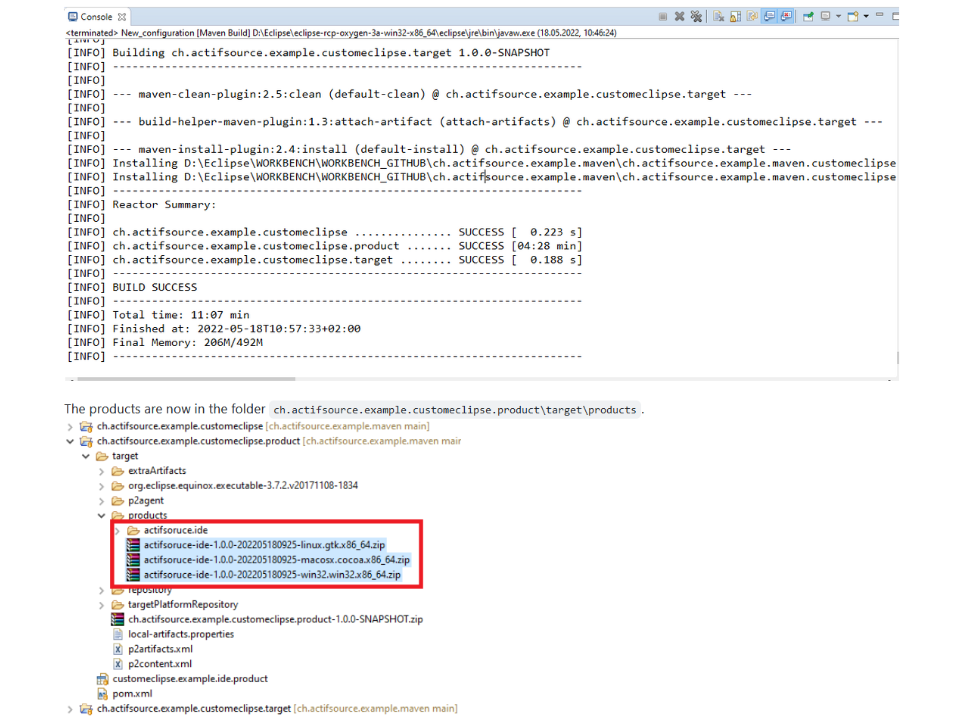Viewport: 960px width, 720px height.
Task: Click the Clear Console icon
Action: coord(719,17)
